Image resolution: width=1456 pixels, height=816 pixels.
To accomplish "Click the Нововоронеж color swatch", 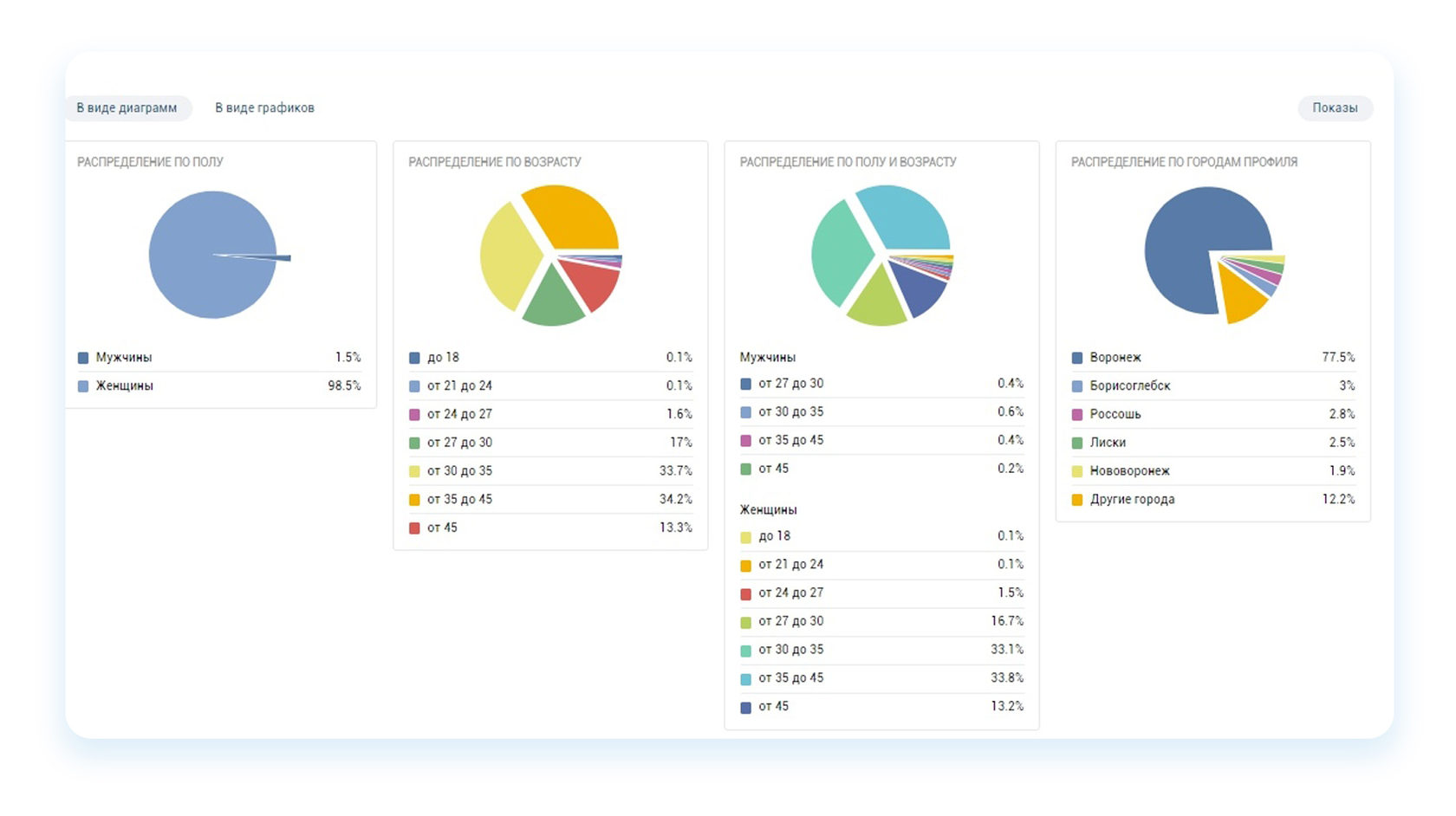I will pyautogui.click(x=1077, y=471).
